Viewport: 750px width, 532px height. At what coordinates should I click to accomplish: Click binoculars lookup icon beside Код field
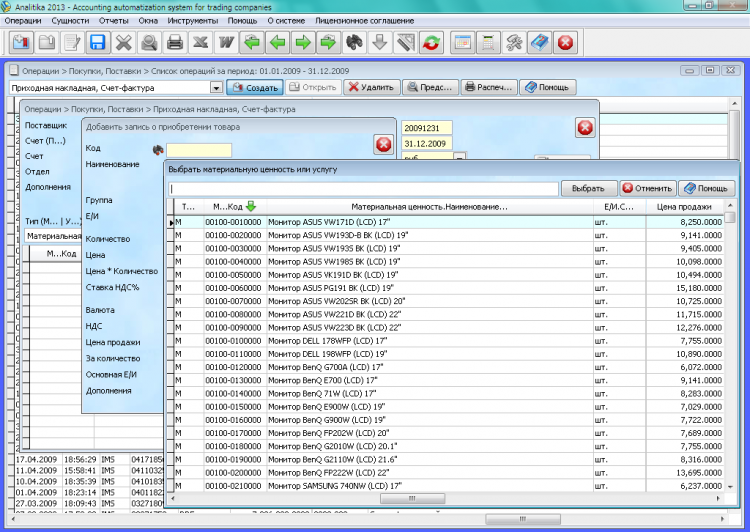(157, 149)
